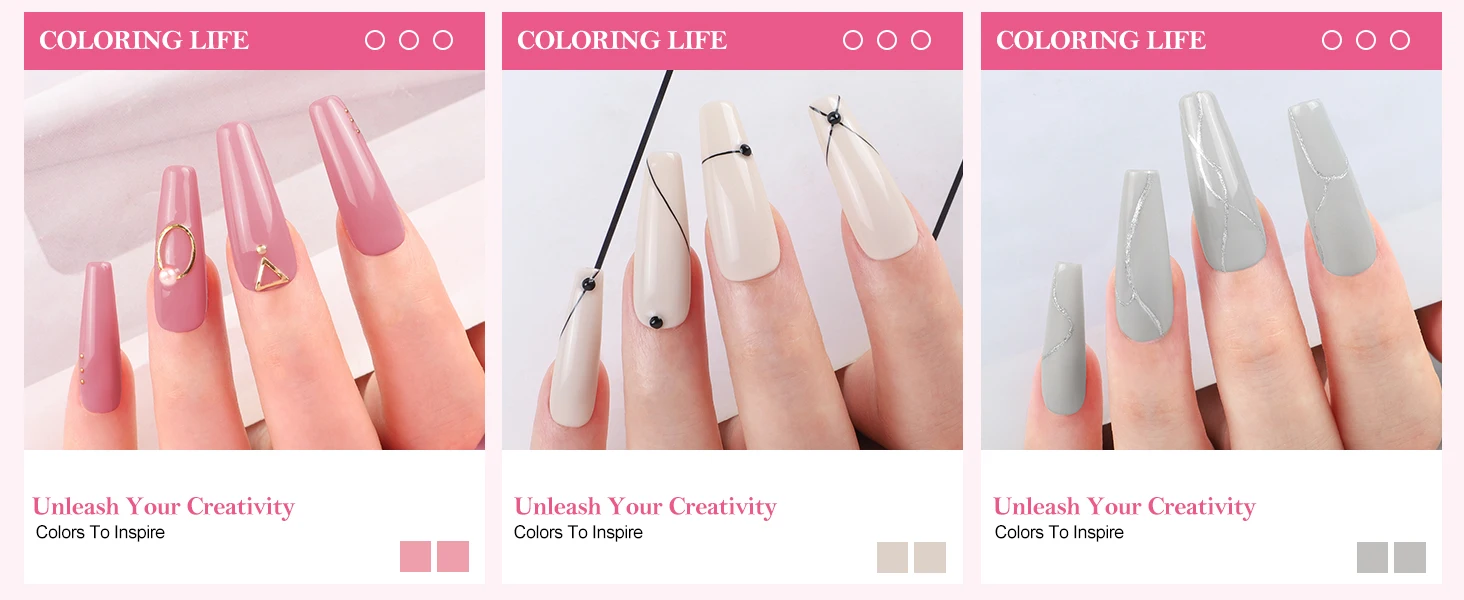
Task: Open the pink nails photo
Action: (x=254, y=260)
